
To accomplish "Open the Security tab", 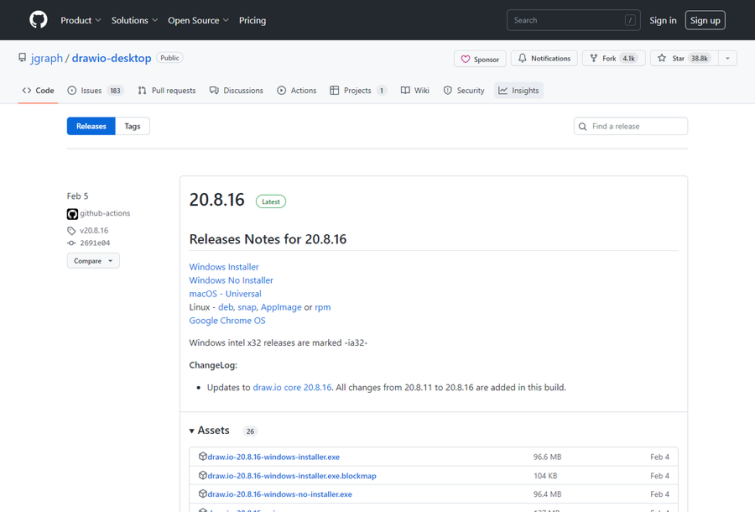I will tap(464, 90).
